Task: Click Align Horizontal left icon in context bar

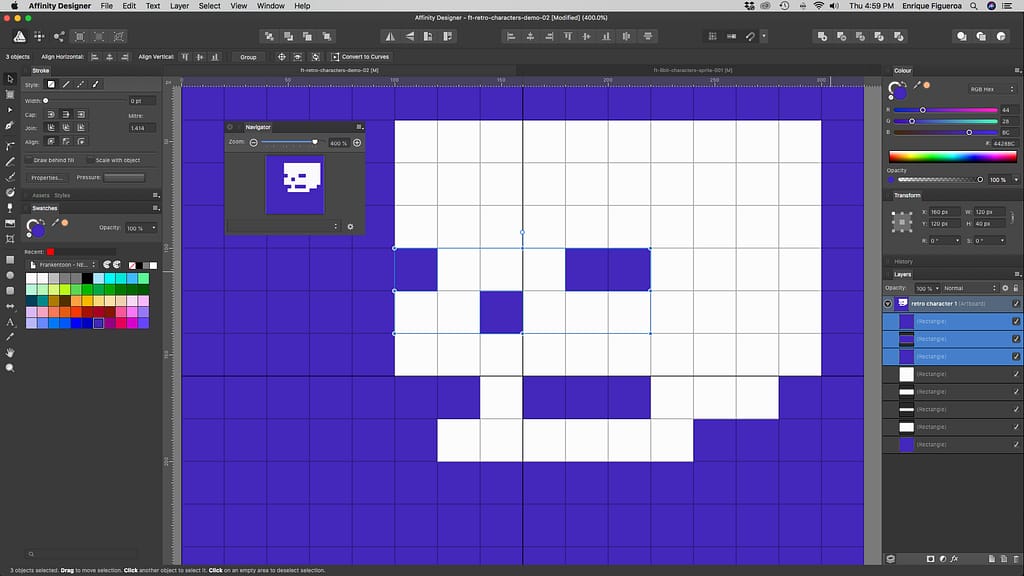Action: [x=95, y=57]
